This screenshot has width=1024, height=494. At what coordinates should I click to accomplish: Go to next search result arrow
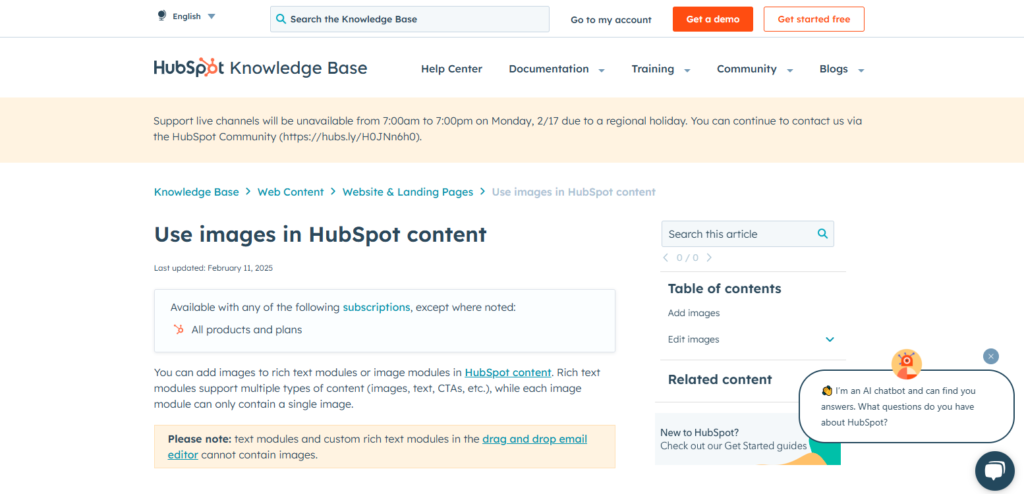pos(709,257)
